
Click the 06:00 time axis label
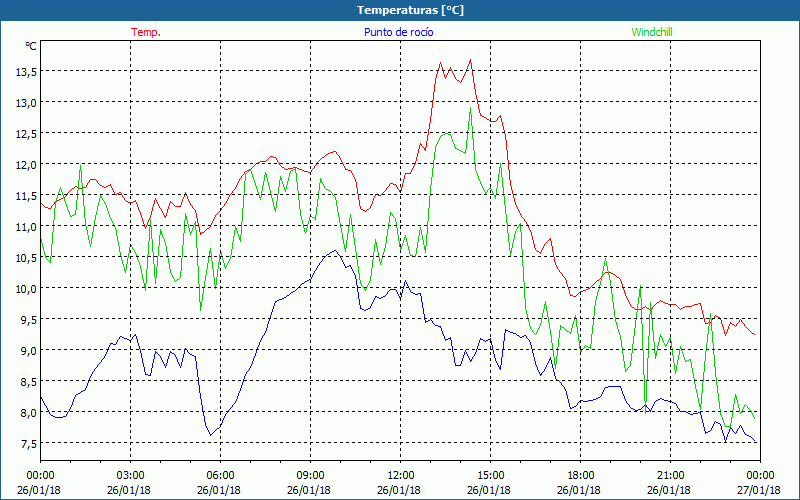click(x=220, y=475)
